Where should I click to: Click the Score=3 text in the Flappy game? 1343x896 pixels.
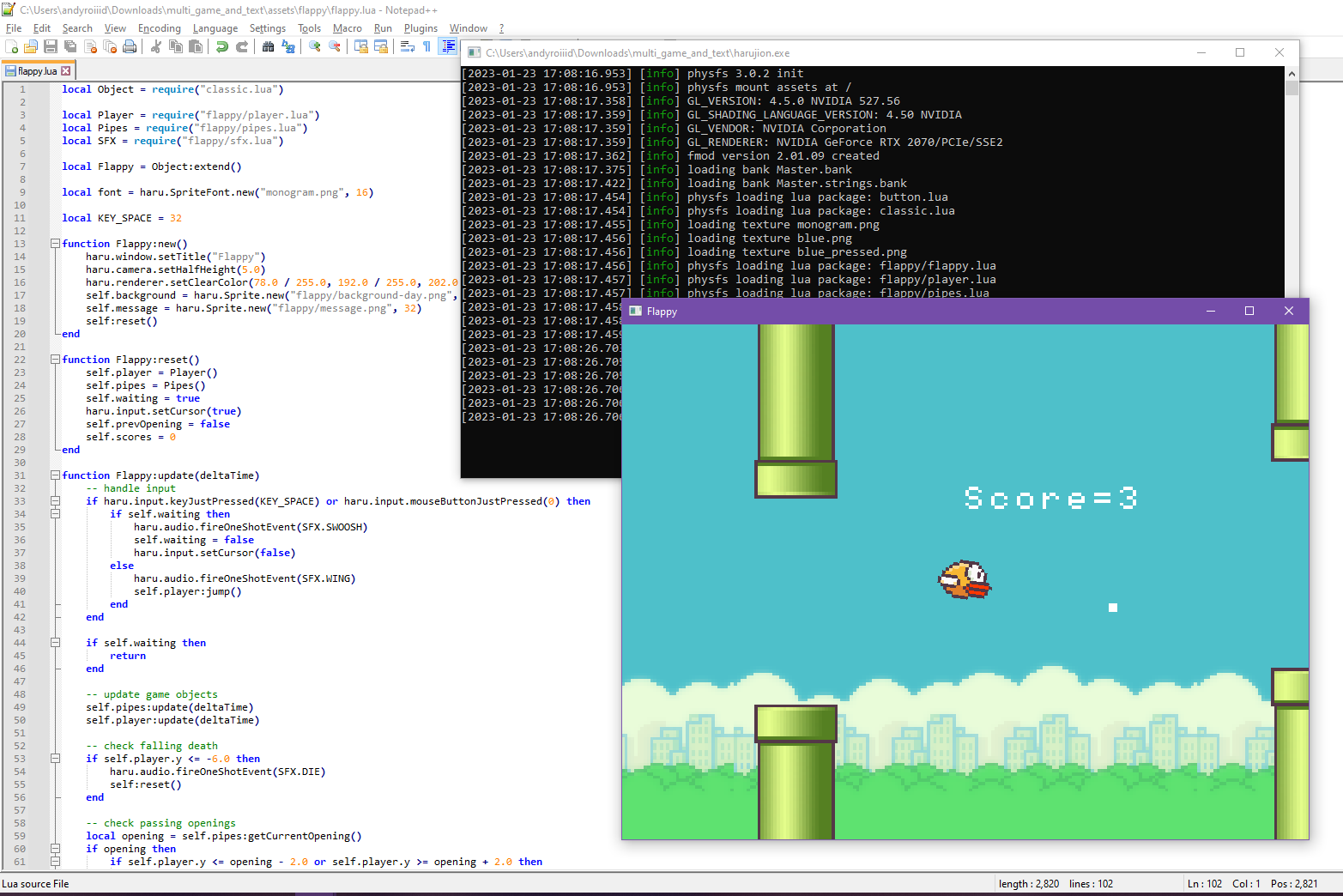coord(1050,499)
